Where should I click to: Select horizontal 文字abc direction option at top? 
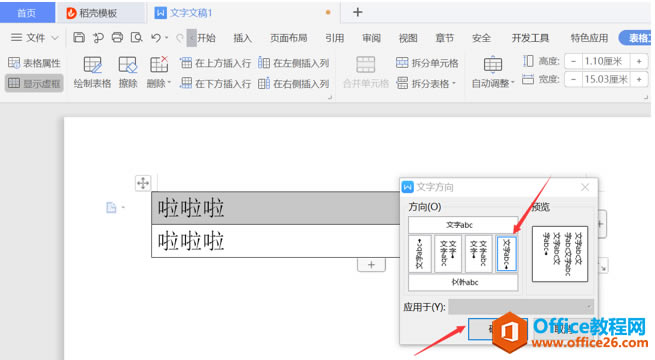(463, 225)
